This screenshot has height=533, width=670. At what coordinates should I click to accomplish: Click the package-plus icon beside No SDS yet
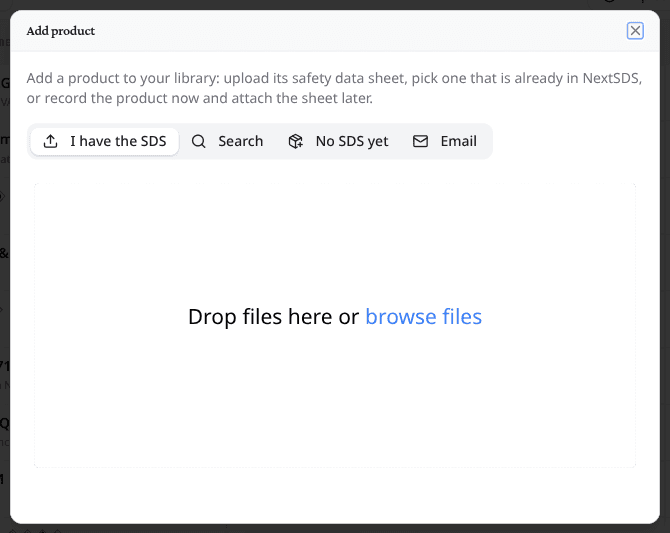[296, 141]
